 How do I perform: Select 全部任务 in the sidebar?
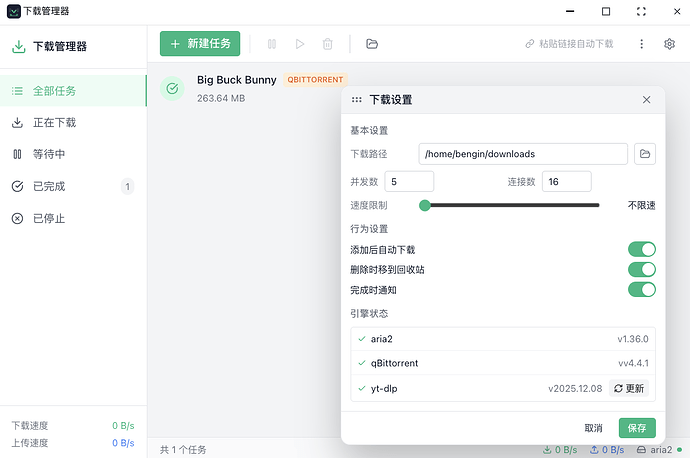[73, 91]
